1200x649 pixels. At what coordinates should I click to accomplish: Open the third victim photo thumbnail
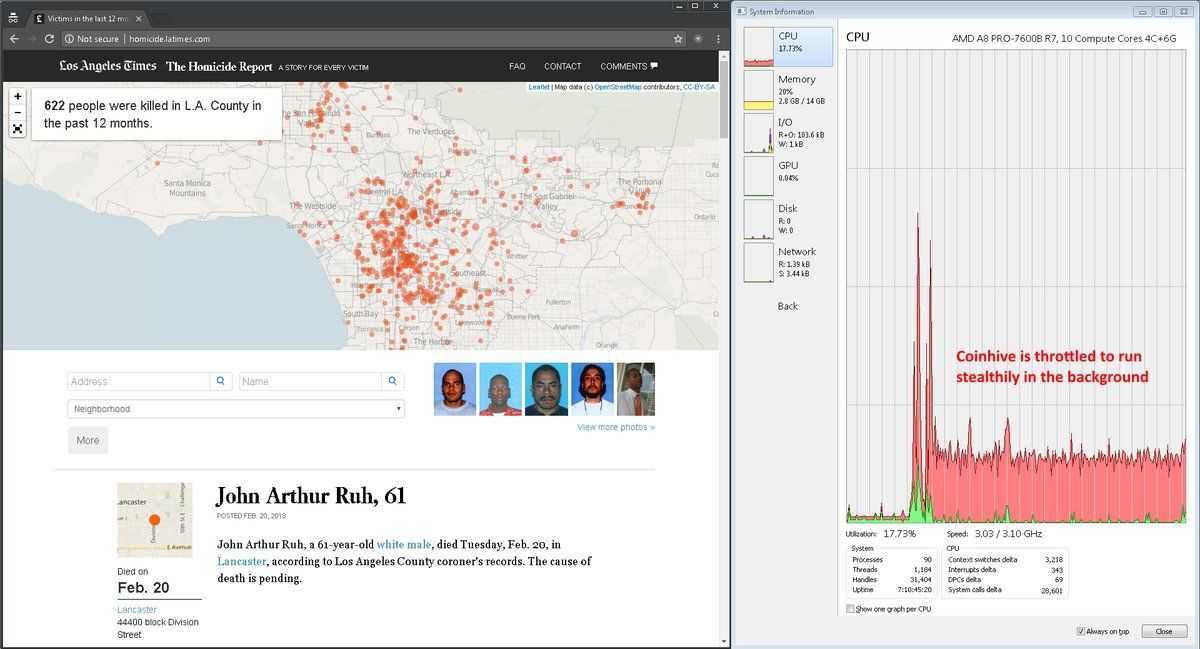click(x=546, y=389)
